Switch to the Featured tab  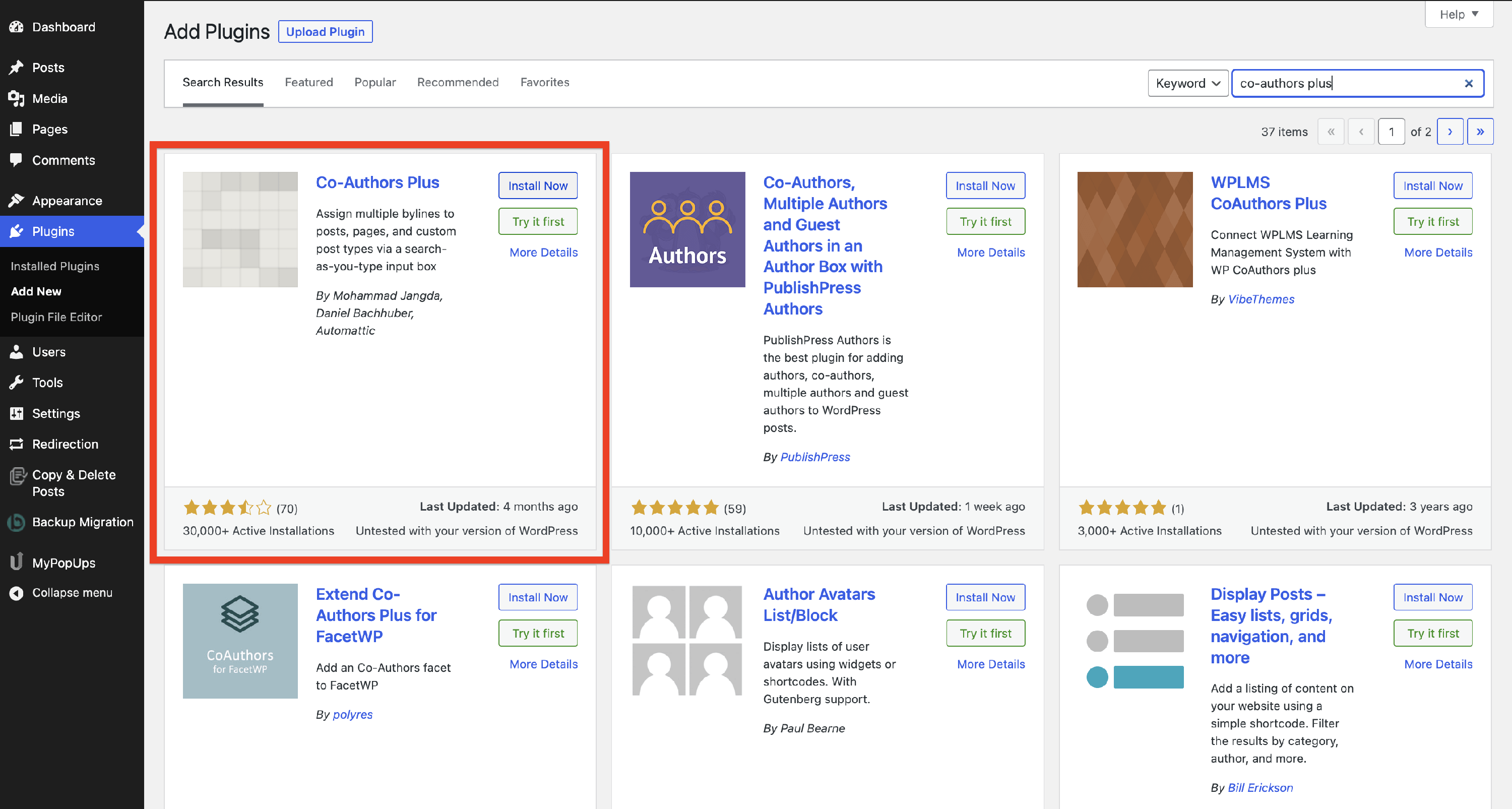click(309, 82)
